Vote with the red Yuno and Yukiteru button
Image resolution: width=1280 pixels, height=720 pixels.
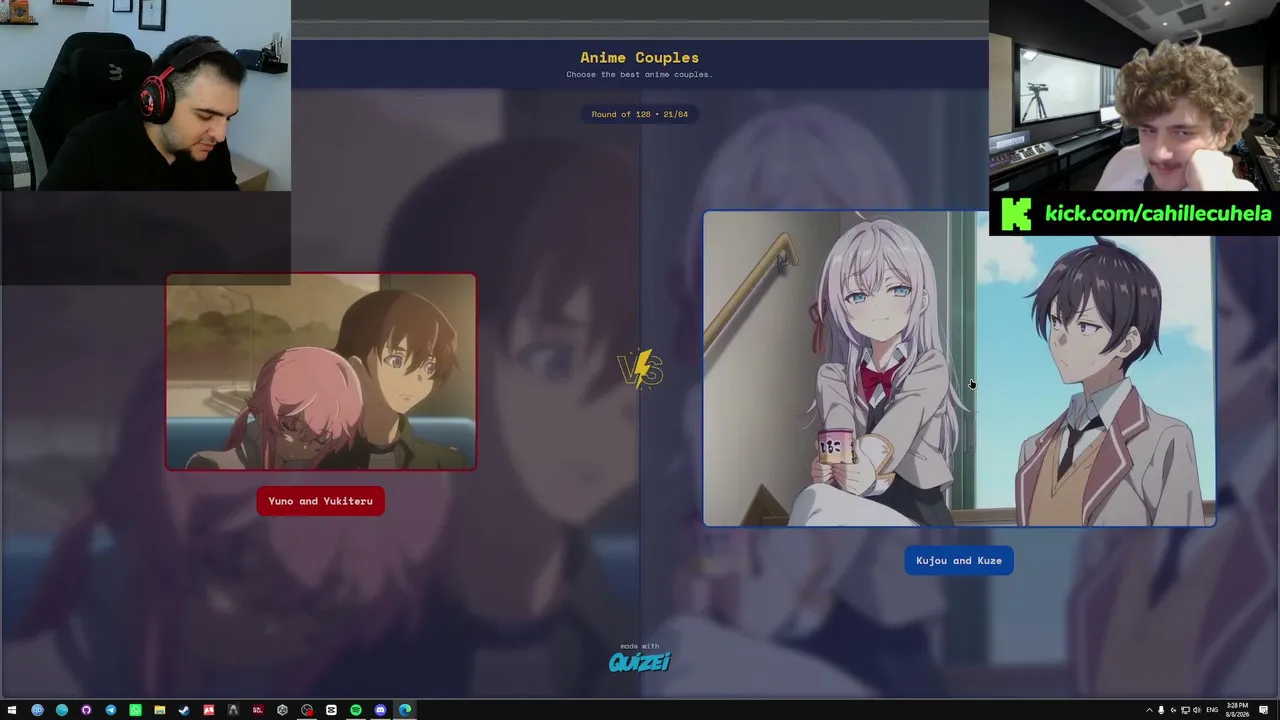pyautogui.click(x=320, y=501)
